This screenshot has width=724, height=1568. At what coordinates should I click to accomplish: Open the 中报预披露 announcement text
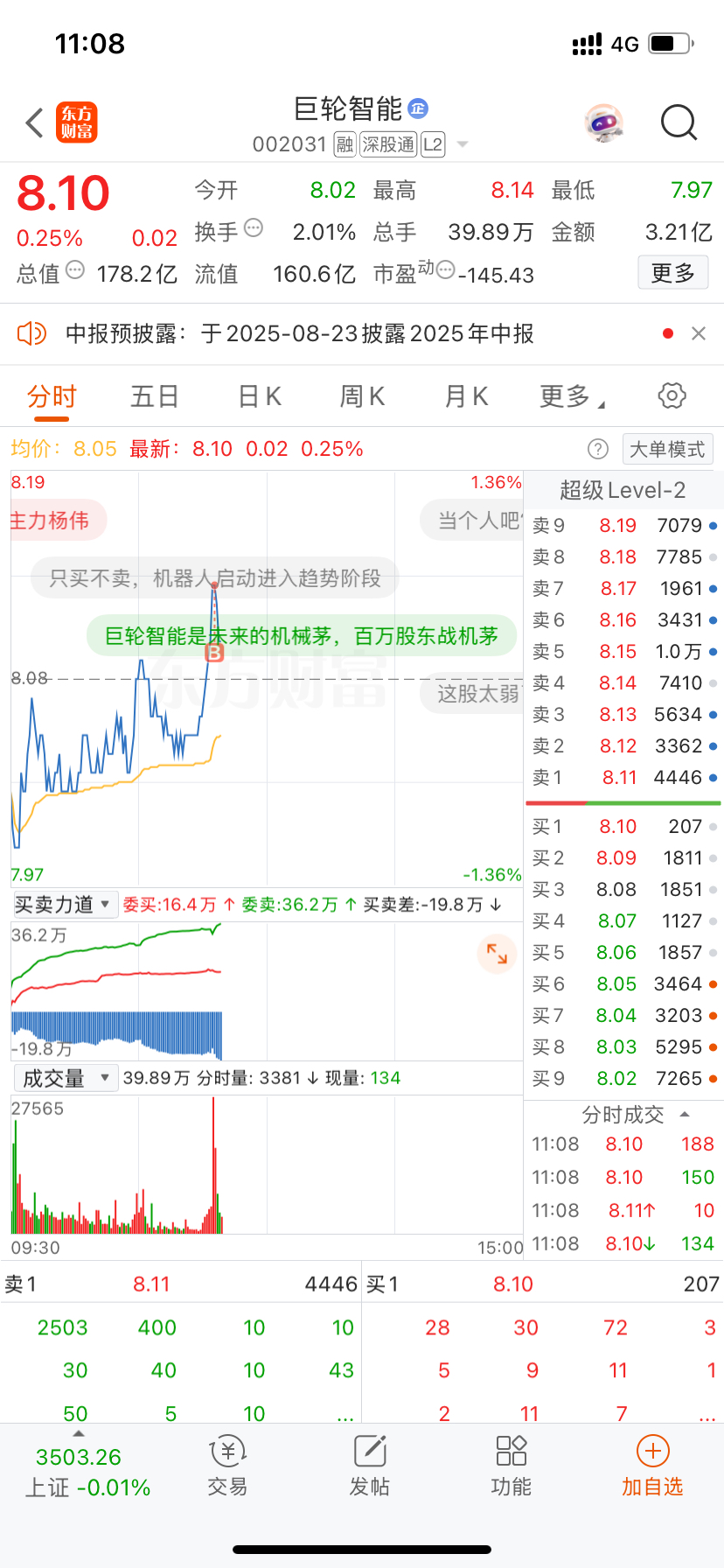click(300, 333)
